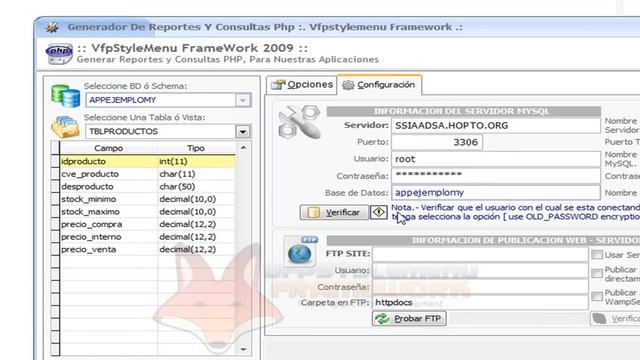Viewport: 640px width, 360px height.
Task: Select the stock_maximo row
Action: (x=147, y=212)
